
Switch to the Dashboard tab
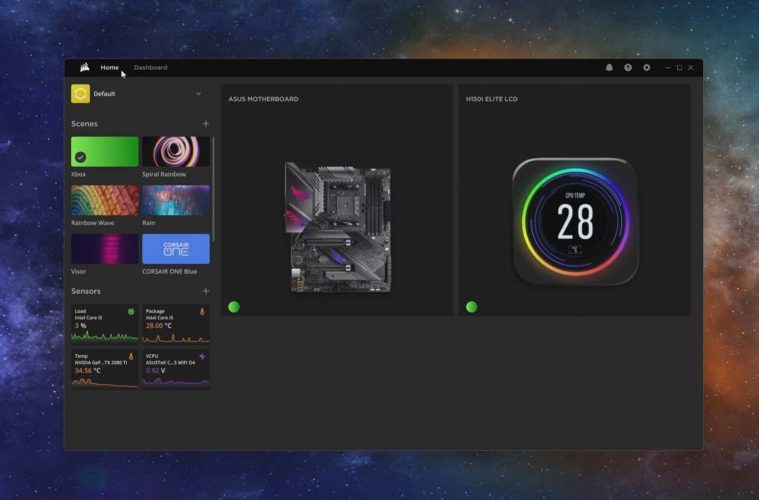pos(151,67)
